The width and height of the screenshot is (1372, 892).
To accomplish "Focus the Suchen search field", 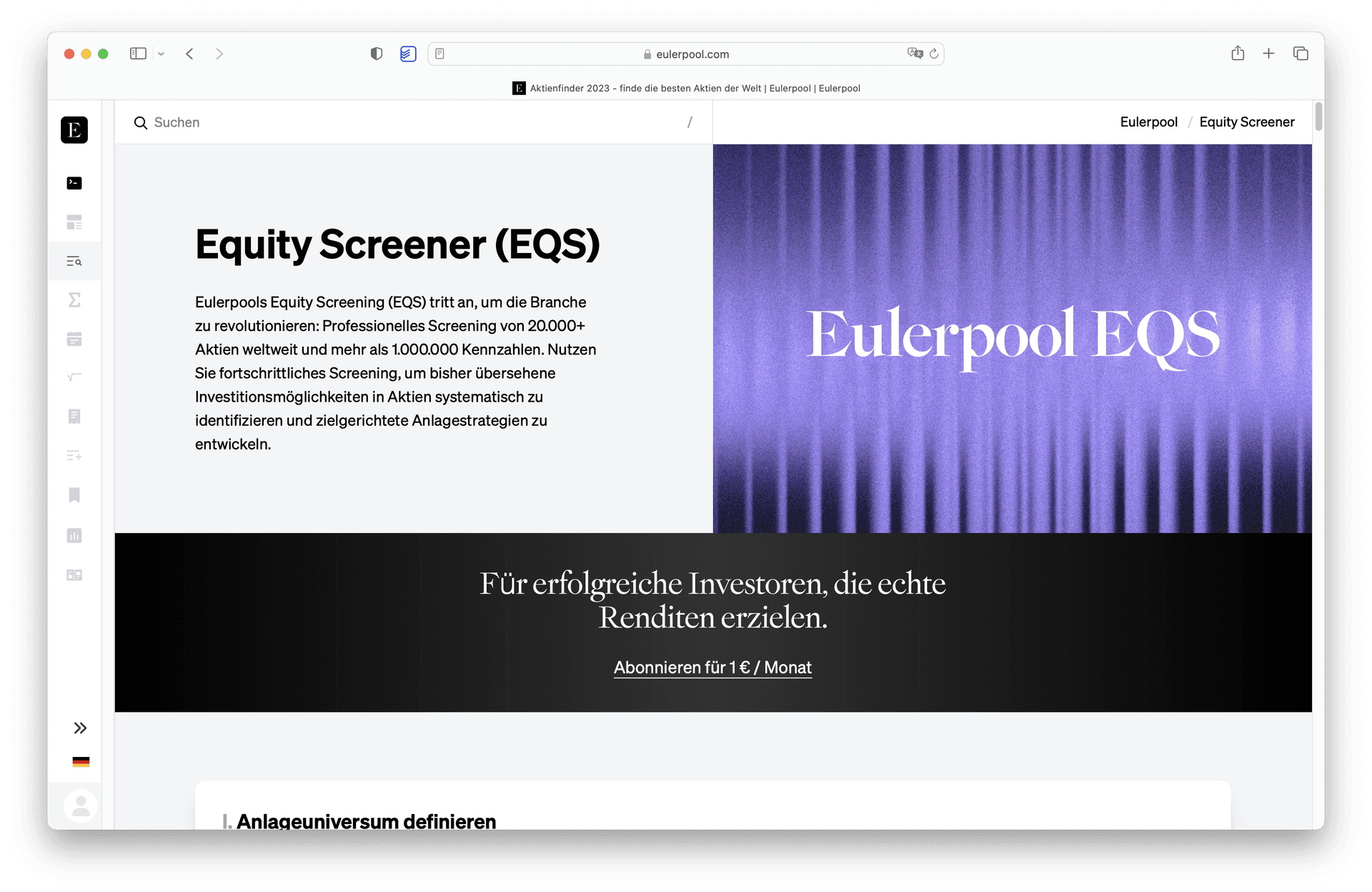I will click(x=414, y=122).
